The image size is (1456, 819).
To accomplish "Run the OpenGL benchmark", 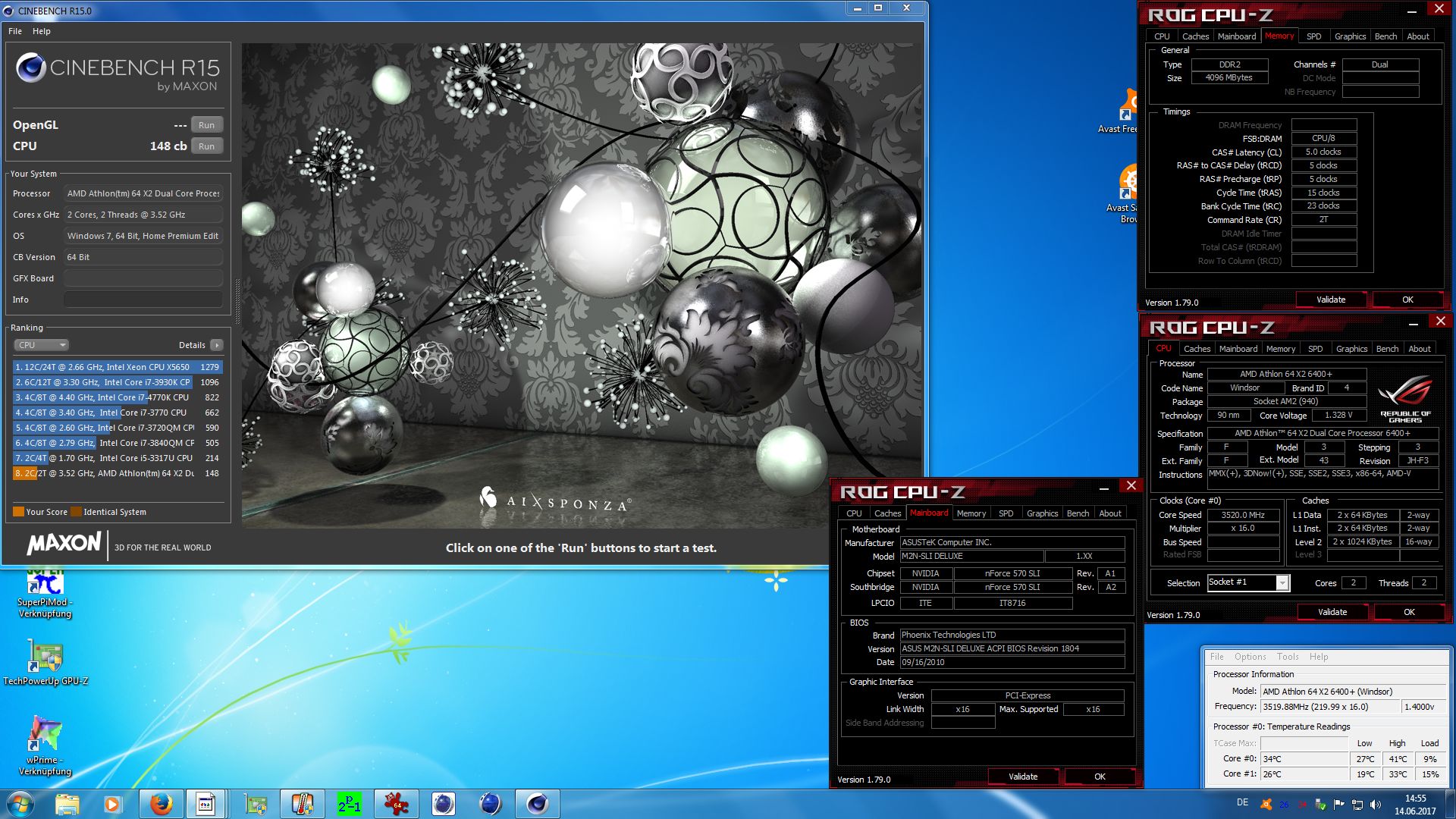I will [x=206, y=125].
